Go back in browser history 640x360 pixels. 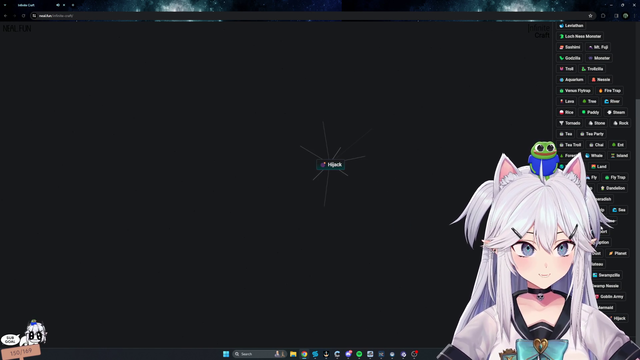(5, 16)
